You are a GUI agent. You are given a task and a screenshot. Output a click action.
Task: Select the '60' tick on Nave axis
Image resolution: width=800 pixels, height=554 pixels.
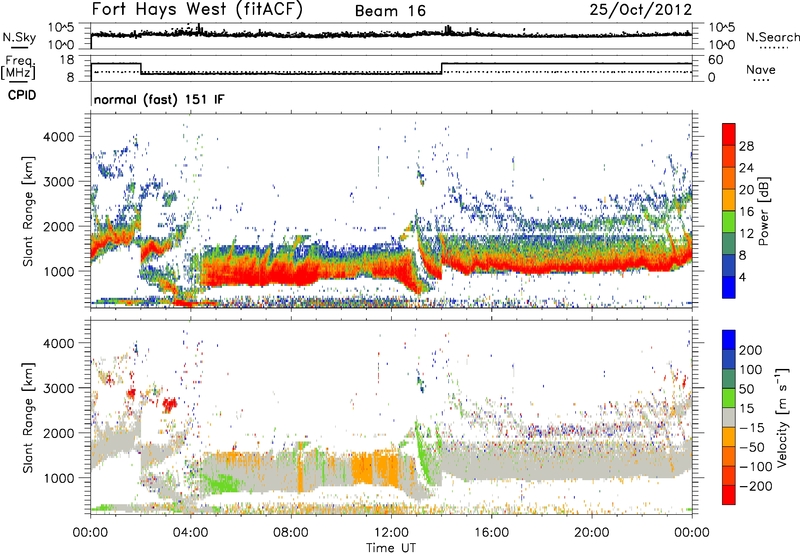pyautogui.click(x=716, y=60)
